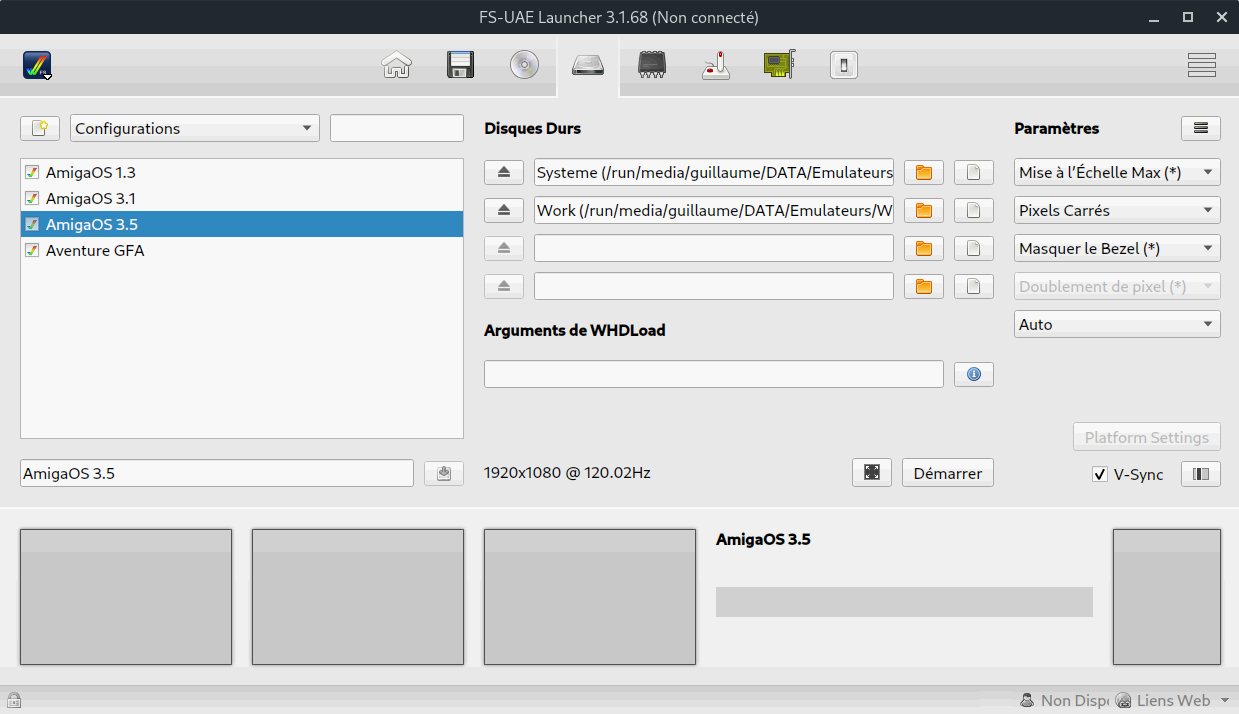This screenshot has width=1239, height=714.
Task: Select the Hard Drives tab
Action: tap(588, 66)
